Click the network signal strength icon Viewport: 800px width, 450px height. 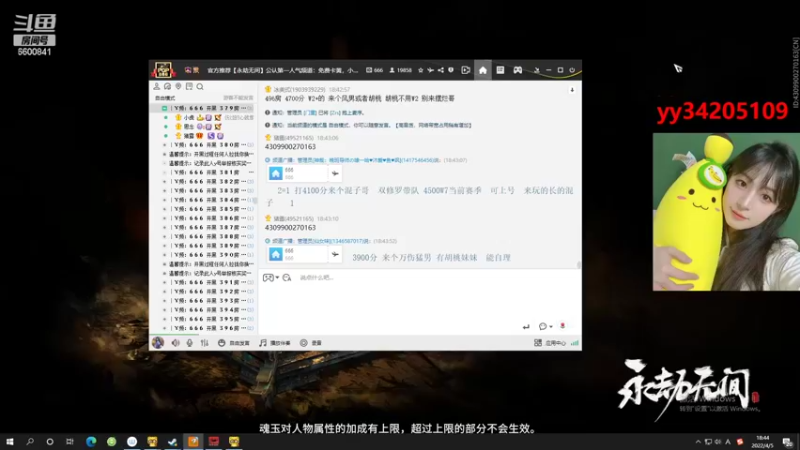[574, 343]
